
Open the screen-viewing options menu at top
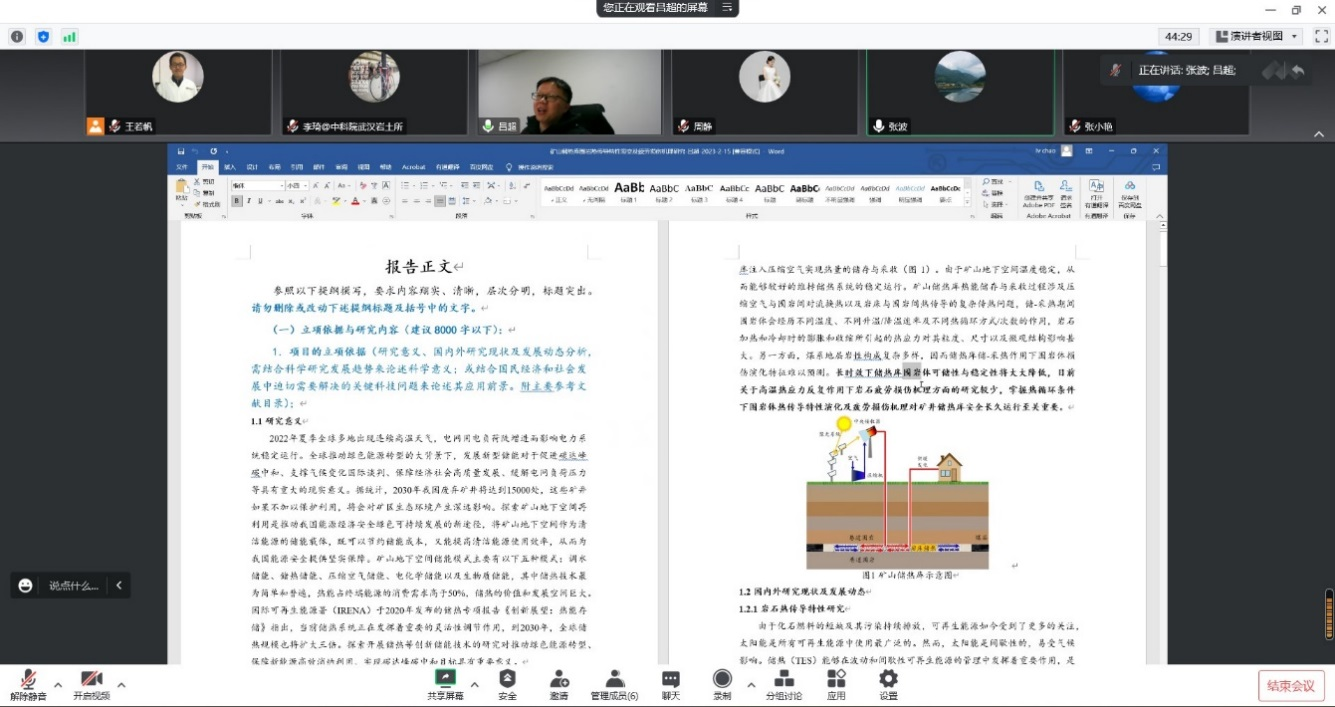click(729, 8)
